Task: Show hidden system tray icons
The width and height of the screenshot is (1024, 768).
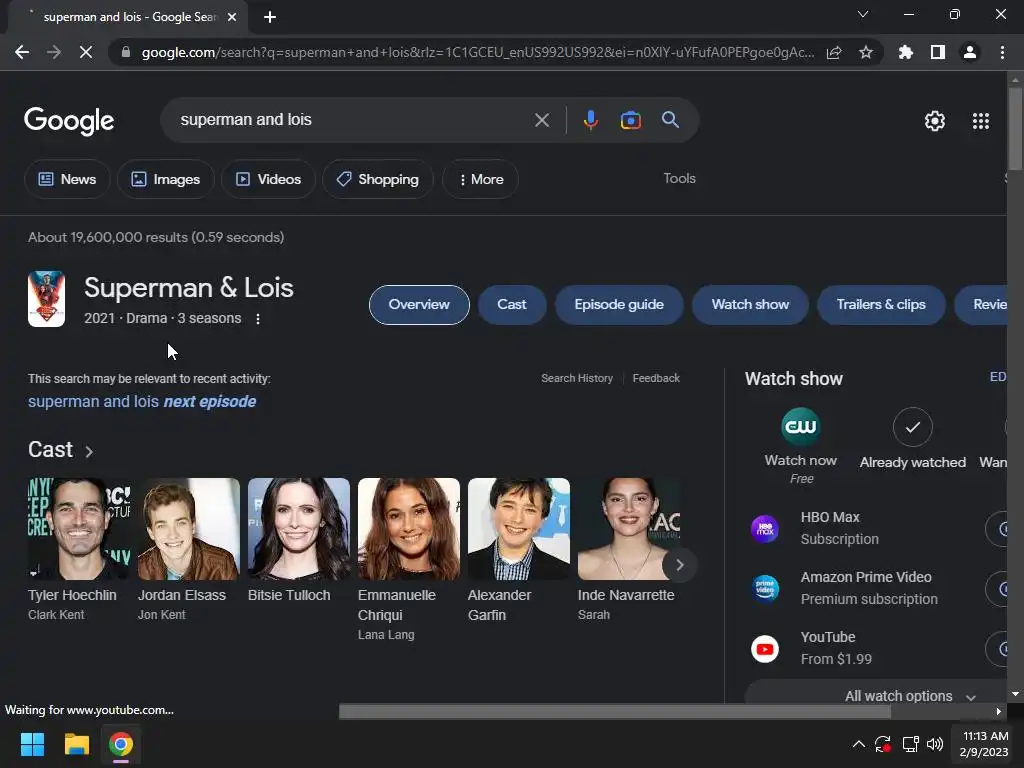Action: click(x=859, y=744)
